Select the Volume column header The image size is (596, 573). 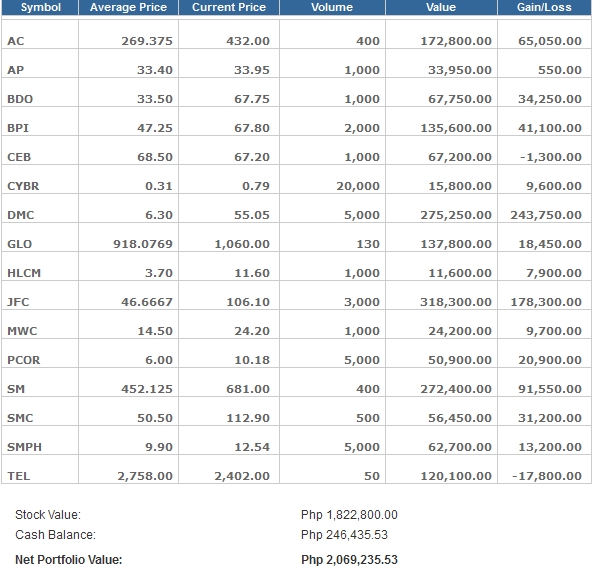click(x=332, y=7)
